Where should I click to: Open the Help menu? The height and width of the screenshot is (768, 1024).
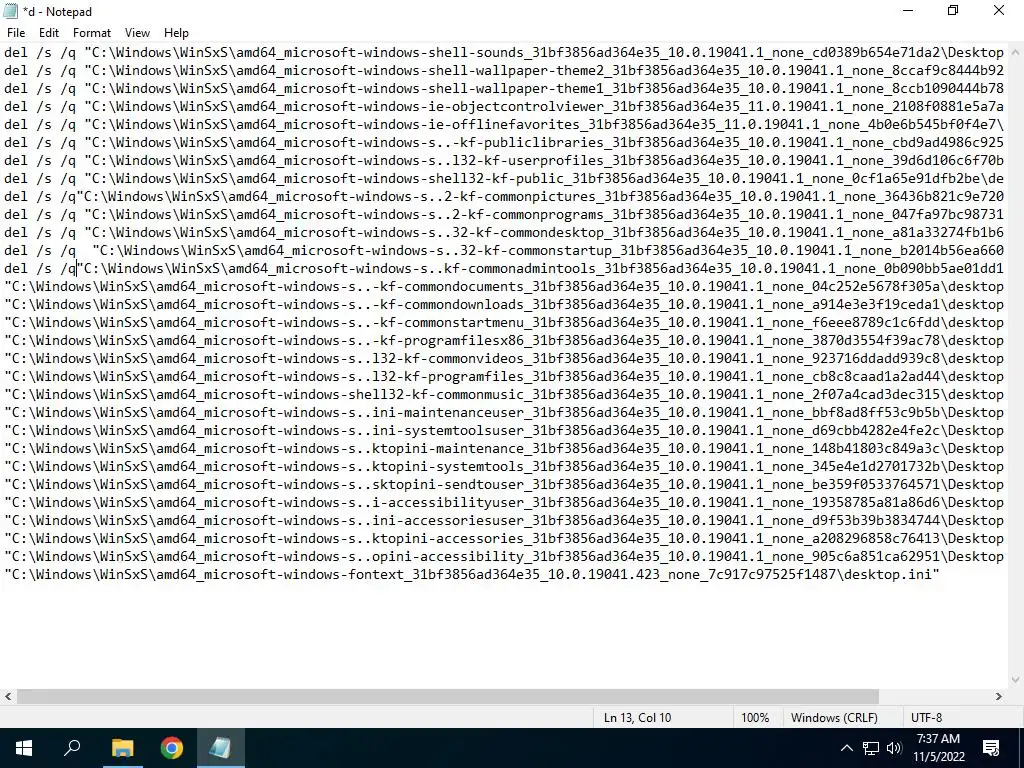(x=176, y=33)
